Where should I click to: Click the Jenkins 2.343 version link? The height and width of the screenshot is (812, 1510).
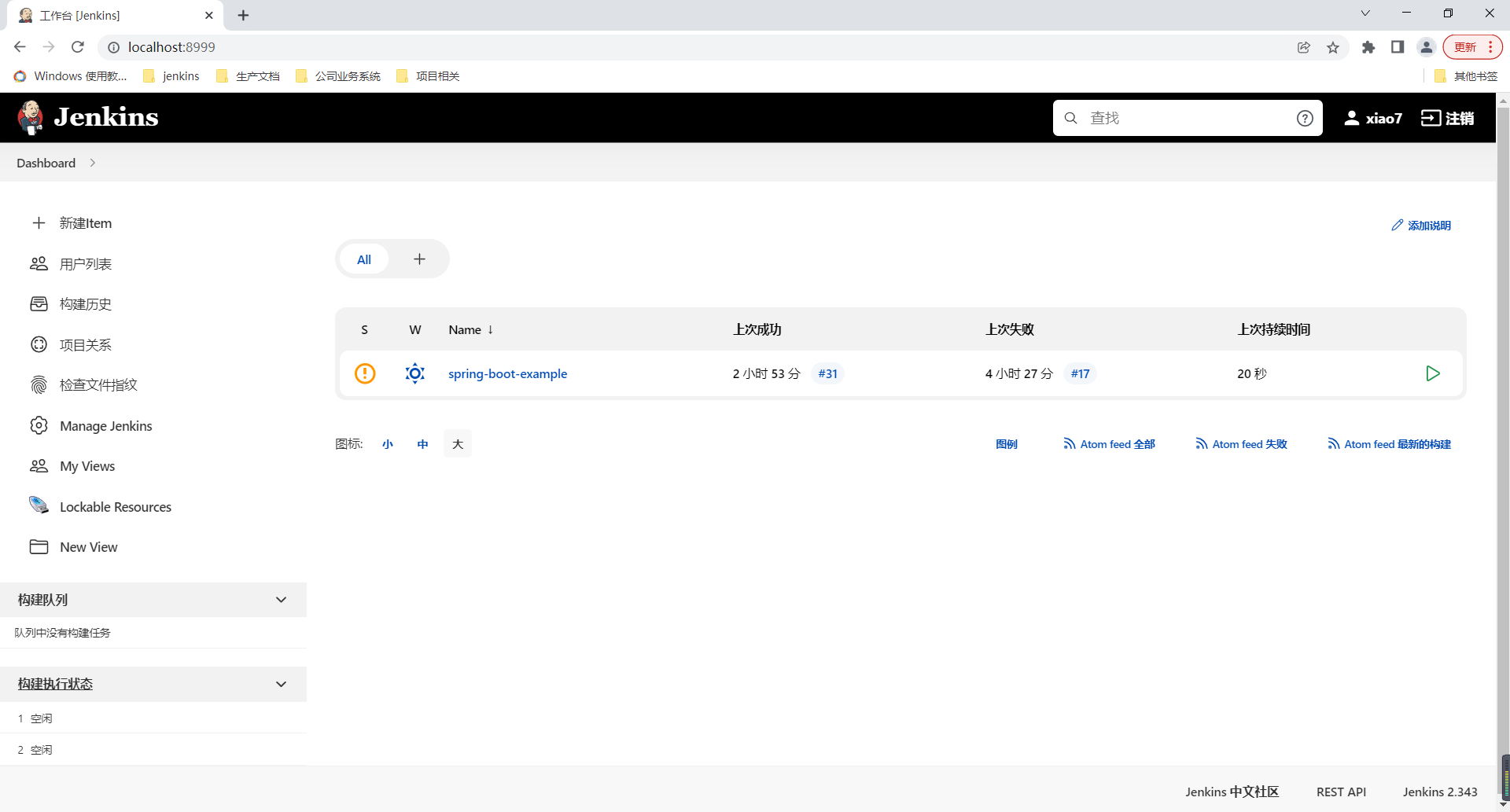[x=1440, y=792]
